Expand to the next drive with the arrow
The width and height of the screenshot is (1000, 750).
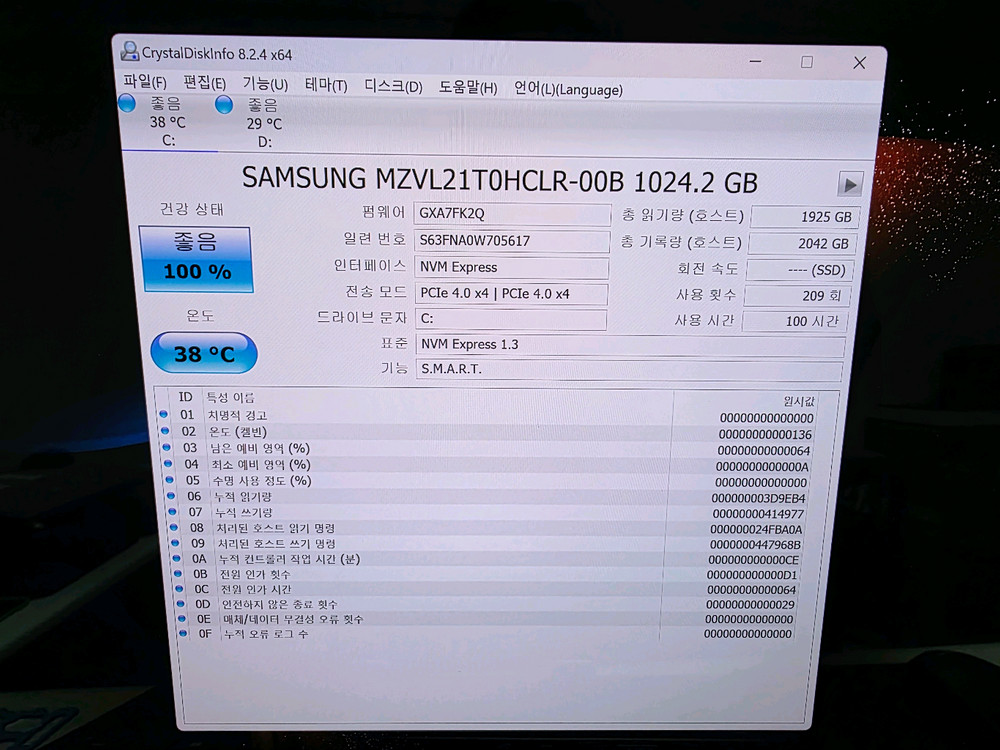point(849,184)
